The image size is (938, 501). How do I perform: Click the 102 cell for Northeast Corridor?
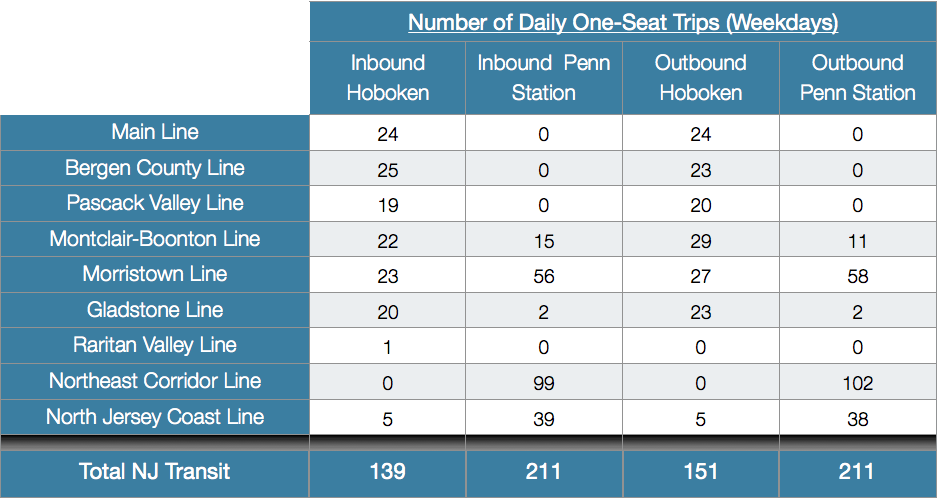(858, 382)
